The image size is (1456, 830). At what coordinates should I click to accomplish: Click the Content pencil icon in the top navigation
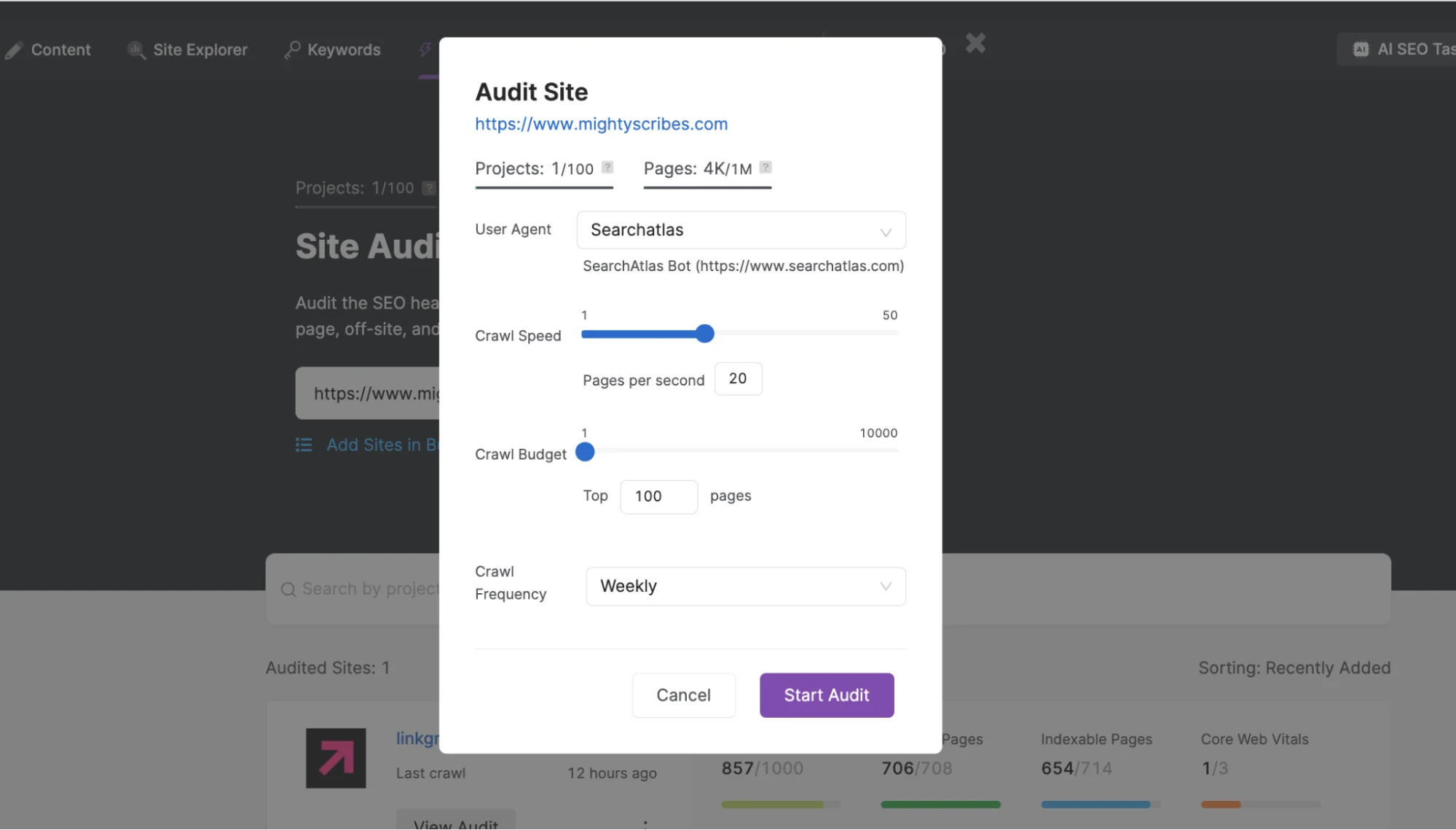14,50
